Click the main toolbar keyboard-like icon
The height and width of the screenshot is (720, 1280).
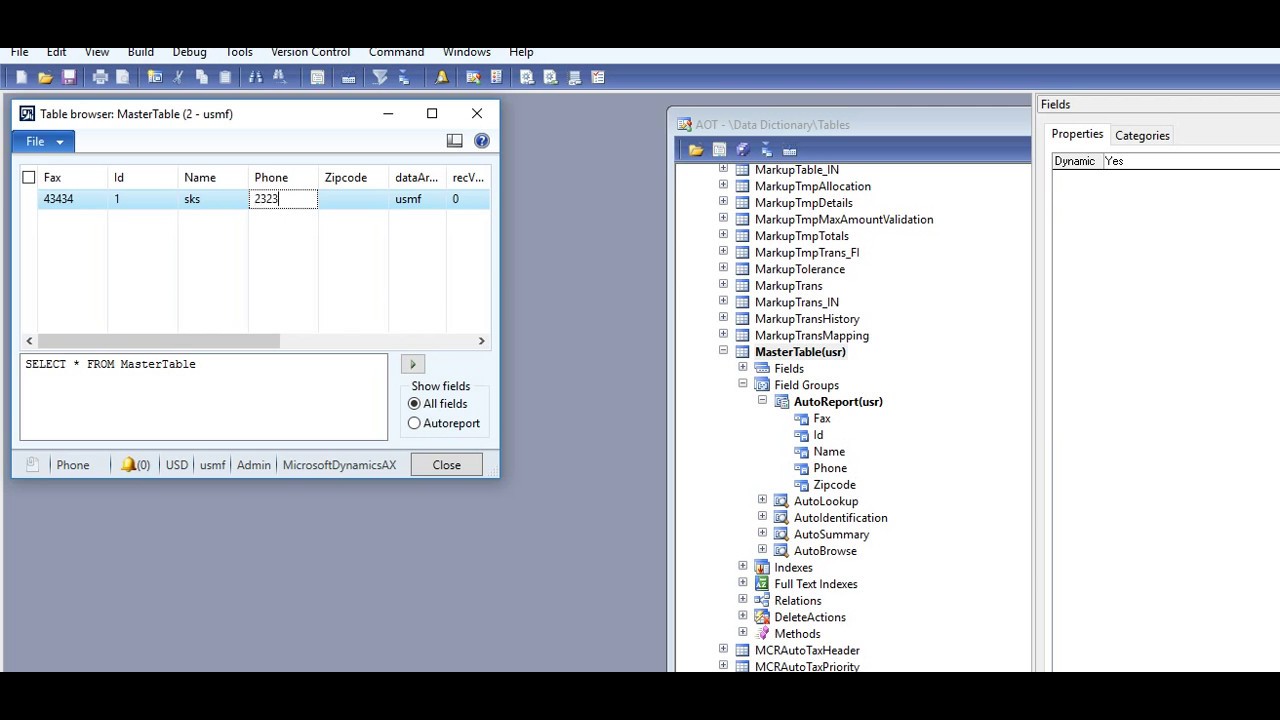(348, 77)
